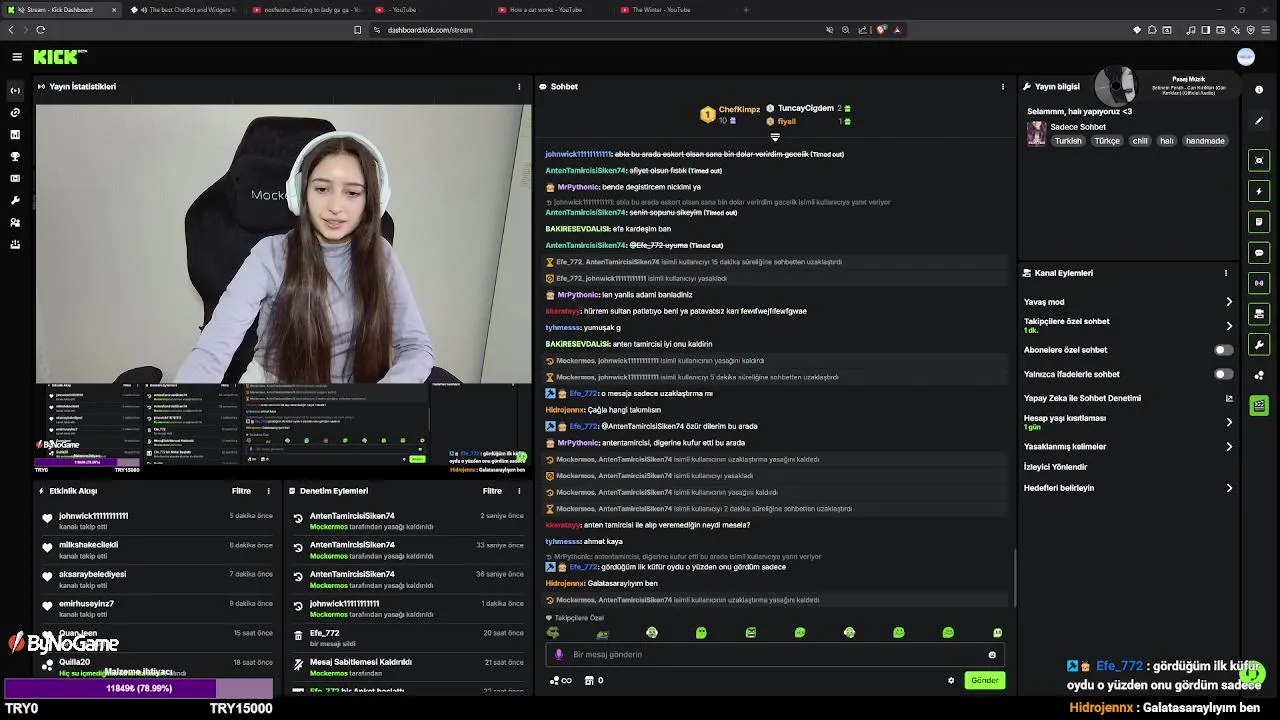Toggle Yalnızca ifadelerle sohbet switch
The width and height of the screenshot is (1280, 720).
click(x=1223, y=374)
